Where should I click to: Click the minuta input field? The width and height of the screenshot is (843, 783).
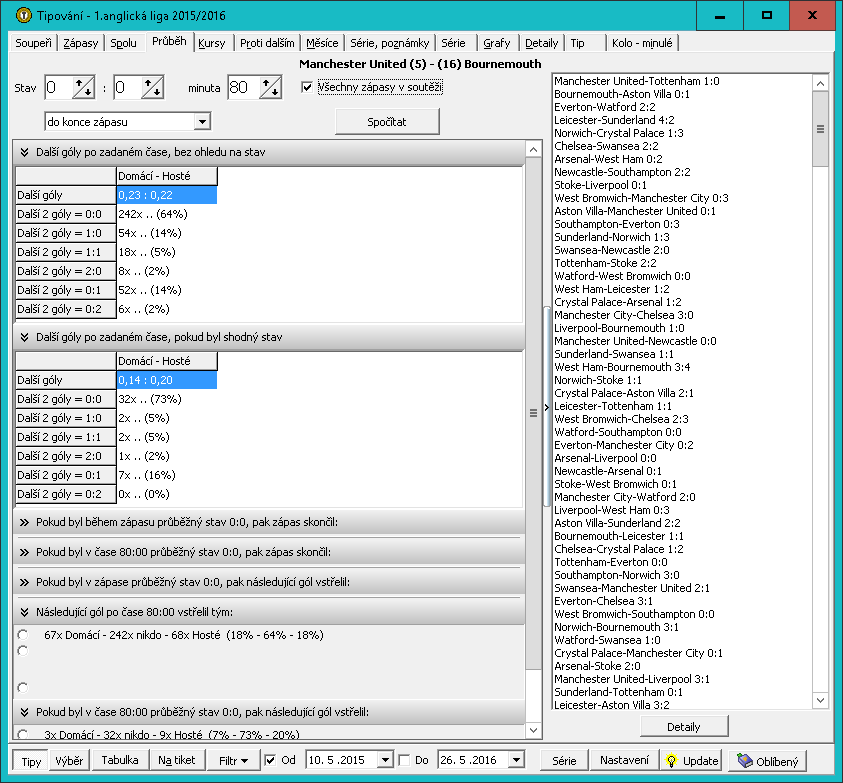pyautogui.click(x=244, y=87)
